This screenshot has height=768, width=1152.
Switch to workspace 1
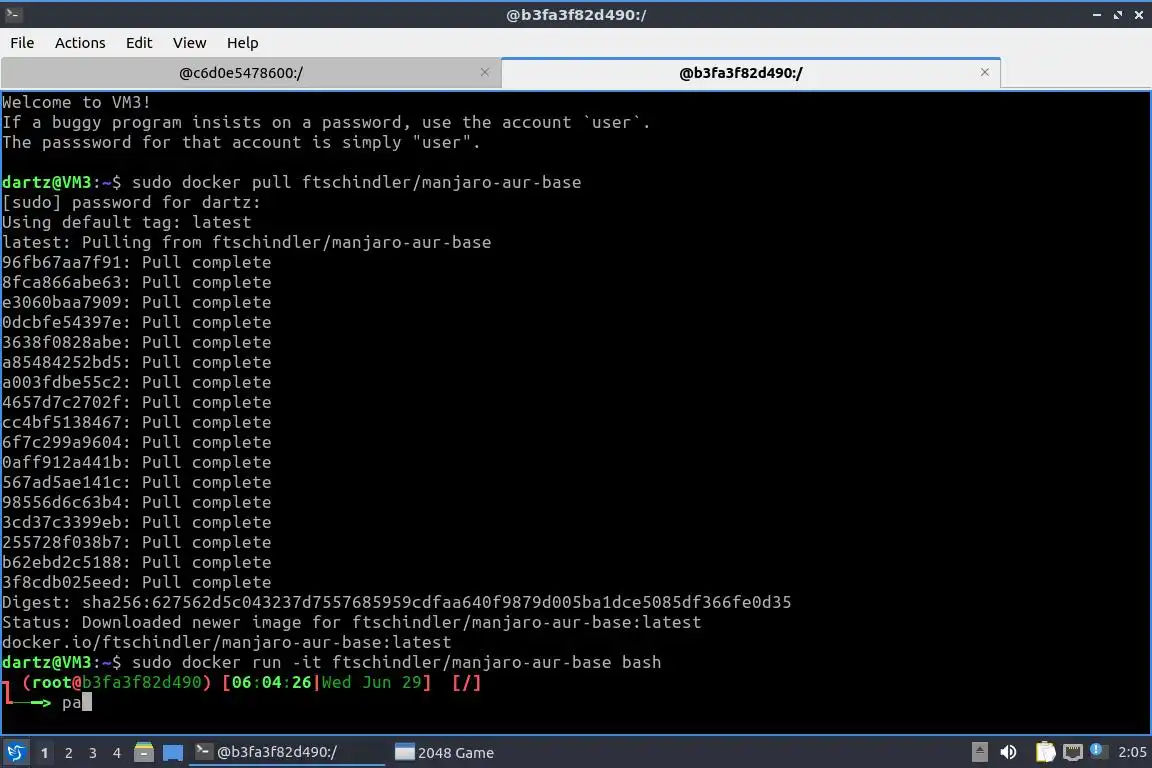[x=45, y=753]
